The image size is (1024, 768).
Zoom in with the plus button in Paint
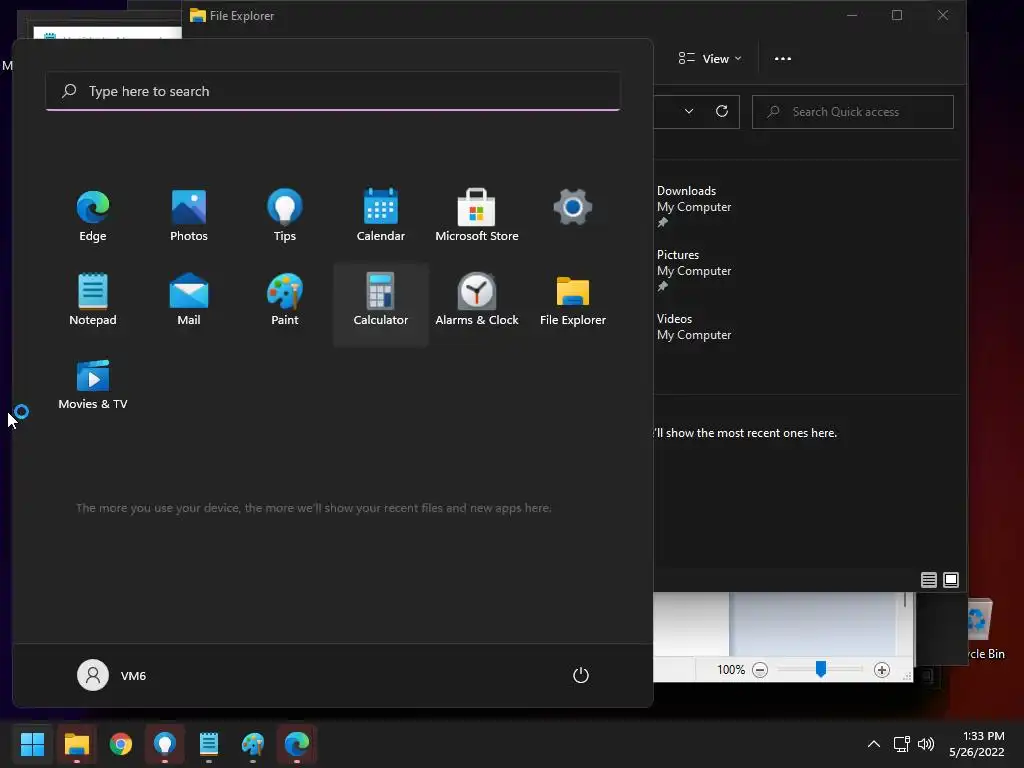pos(882,670)
